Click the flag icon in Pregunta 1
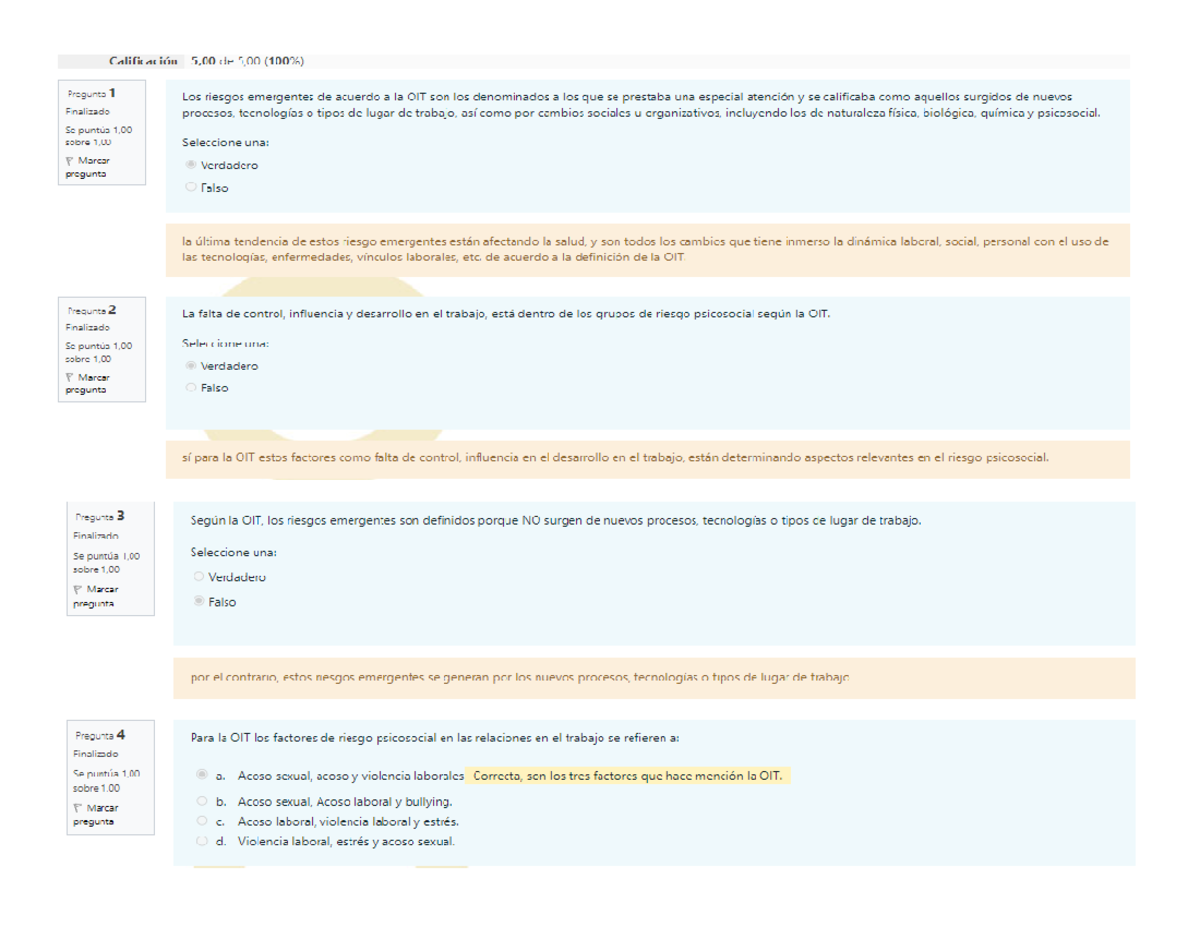The image size is (1200, 927). click(69, 161)
